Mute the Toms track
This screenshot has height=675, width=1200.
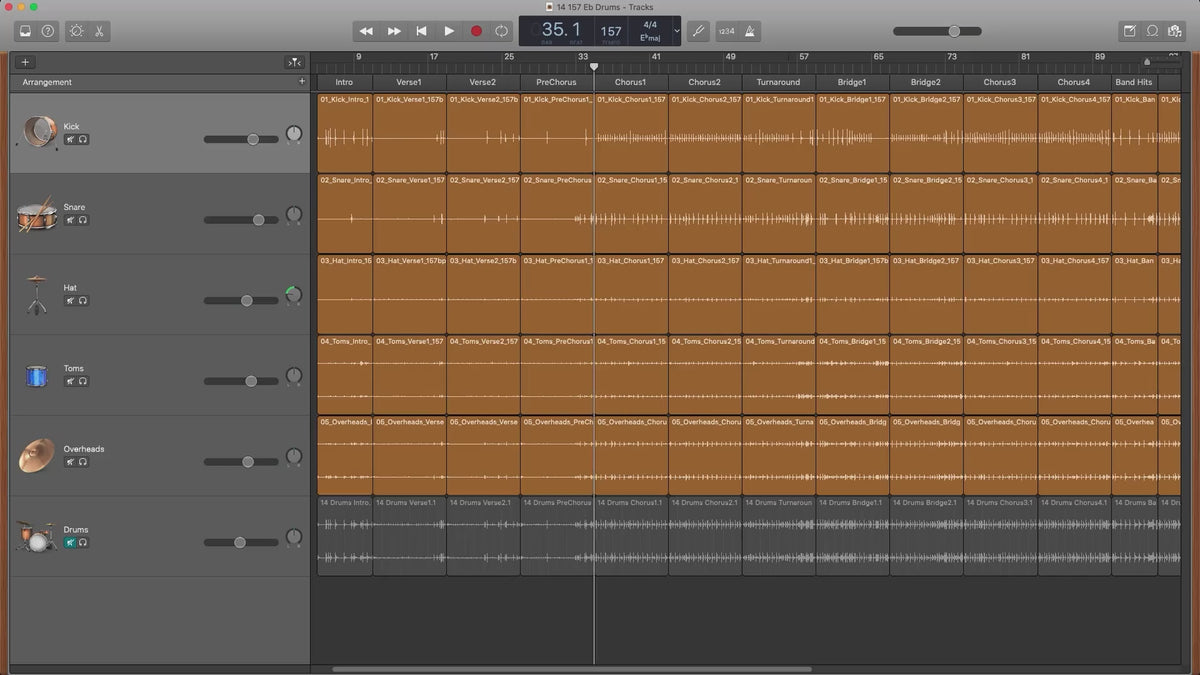click(70, 381)
